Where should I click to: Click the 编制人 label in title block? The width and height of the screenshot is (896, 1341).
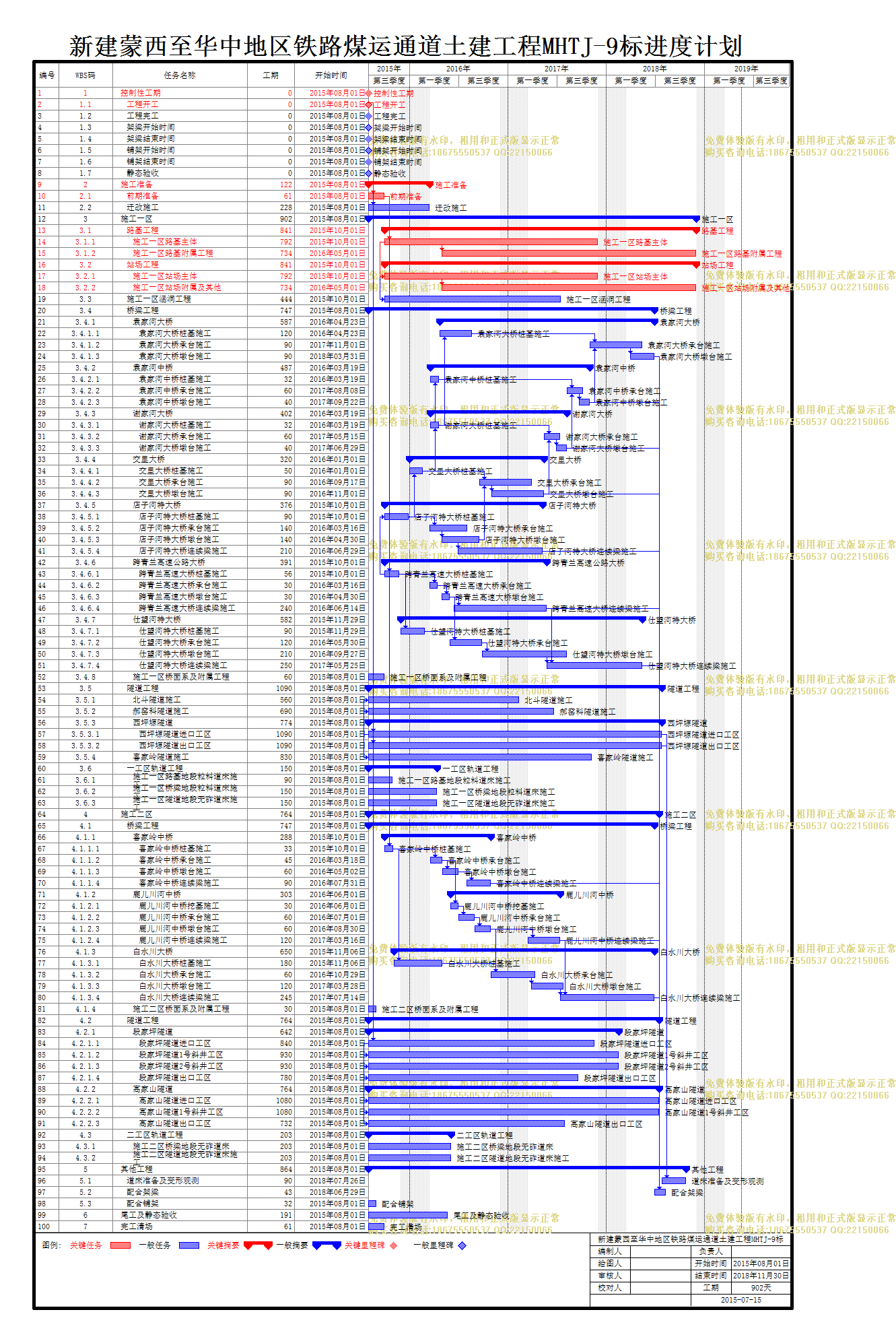coord(610,1251)
